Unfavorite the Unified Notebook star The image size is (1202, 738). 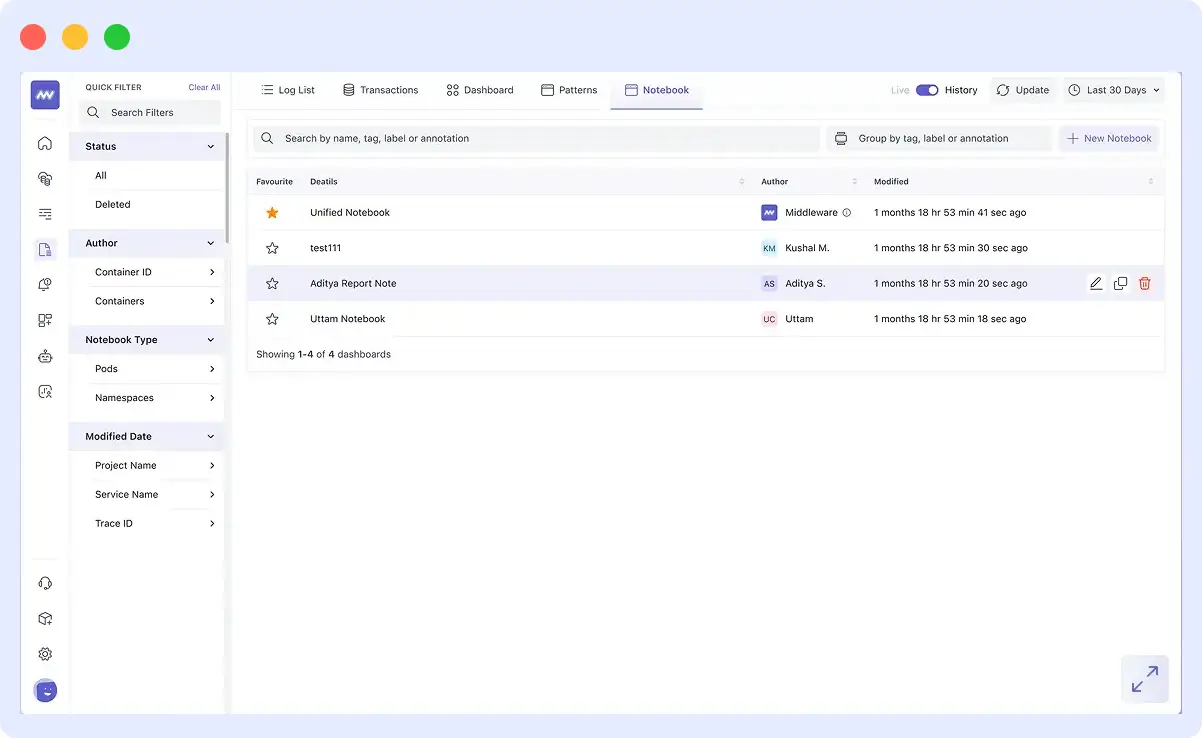[272, 212]
